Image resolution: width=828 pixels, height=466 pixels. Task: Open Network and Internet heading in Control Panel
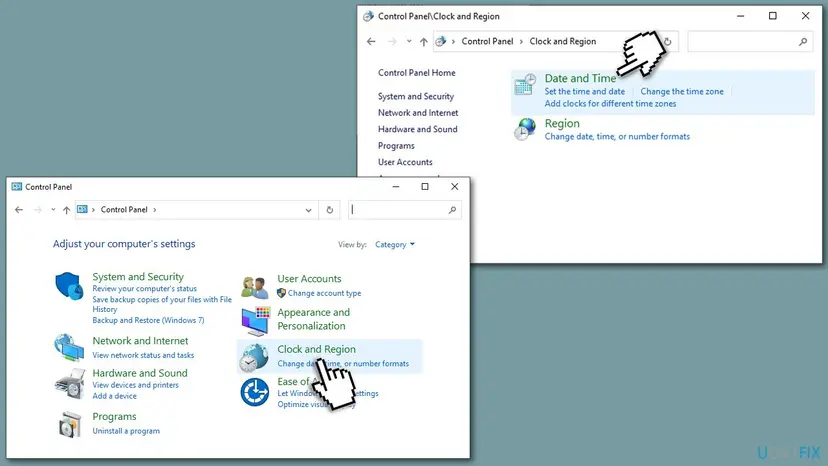click(140, 341)
